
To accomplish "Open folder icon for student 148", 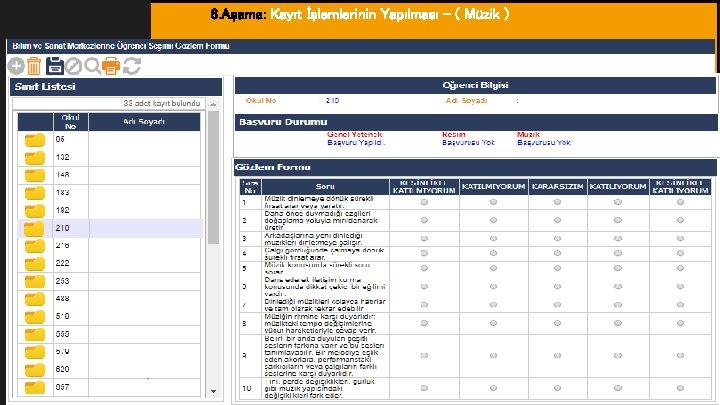I will click(35, 175).
